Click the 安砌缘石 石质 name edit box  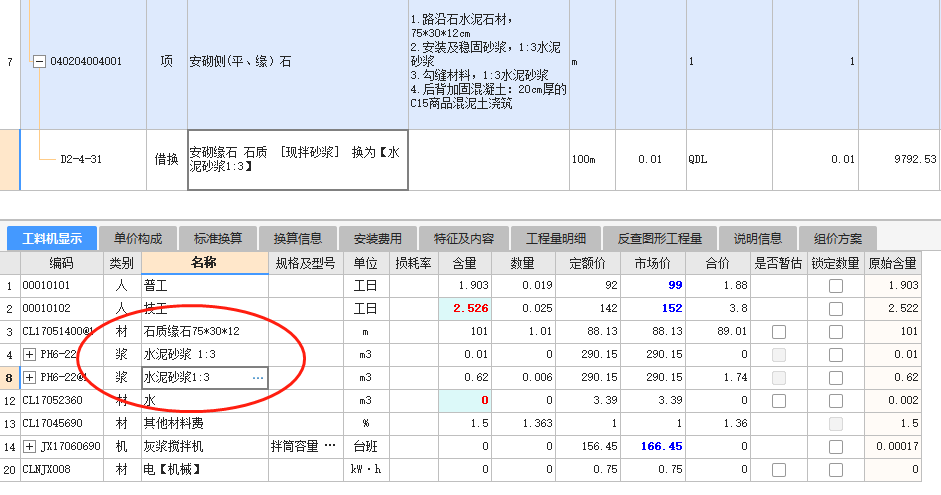pyautogui.click(x=298, y=160)
